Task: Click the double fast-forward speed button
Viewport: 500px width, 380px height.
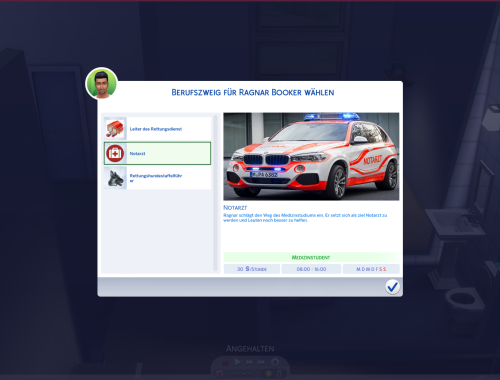Action: tap(249, 362)
